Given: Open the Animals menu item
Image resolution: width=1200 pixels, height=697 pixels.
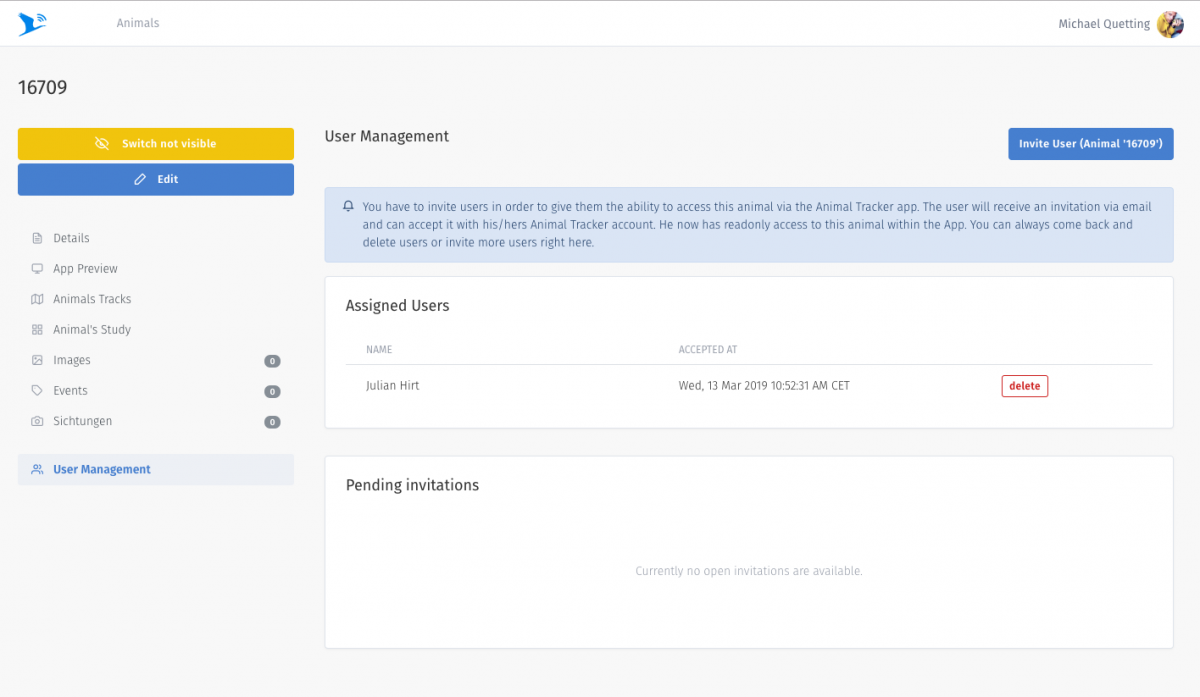Looking at the screenshot, I should point(138,23).
